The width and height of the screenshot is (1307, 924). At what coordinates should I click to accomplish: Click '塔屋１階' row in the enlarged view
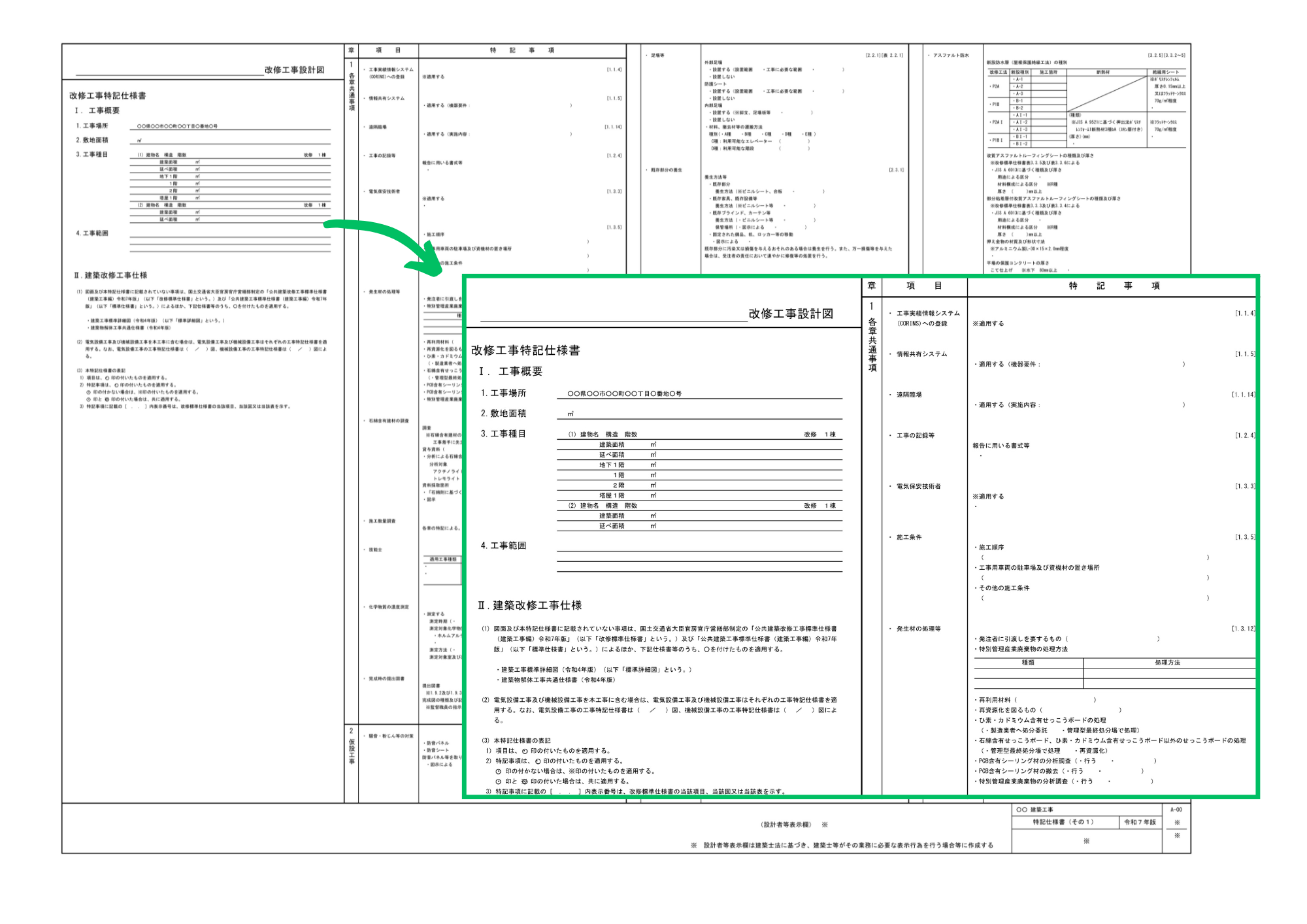(699, 495)
